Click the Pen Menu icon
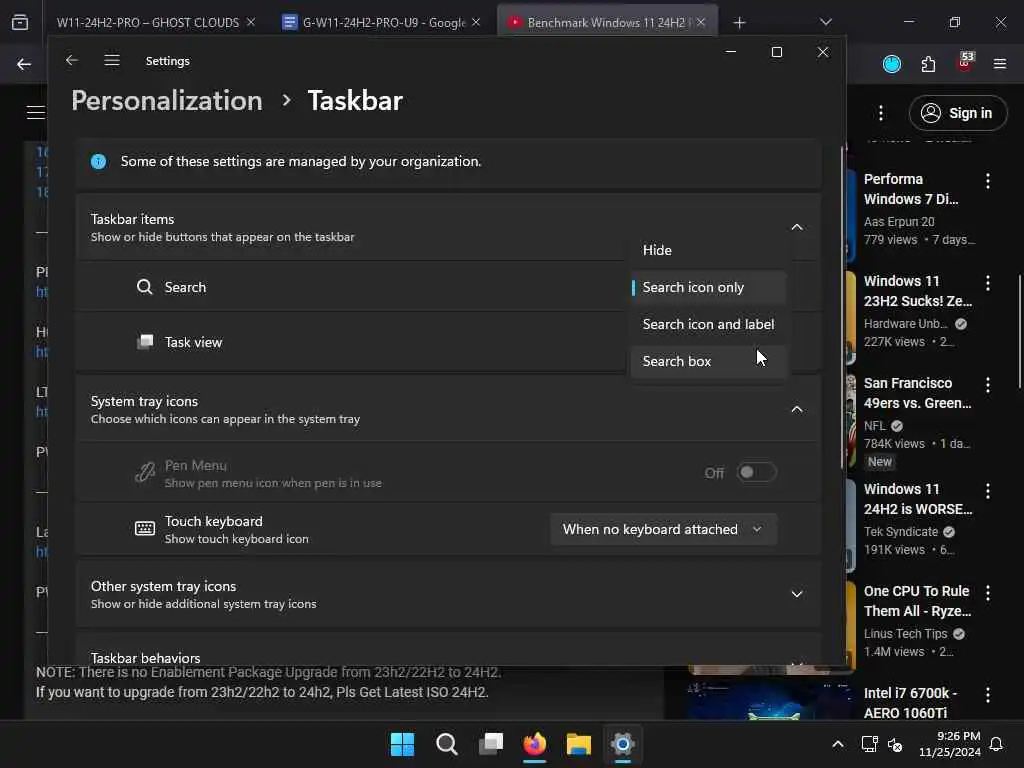Screen dimensions: 1024x768 145,472
